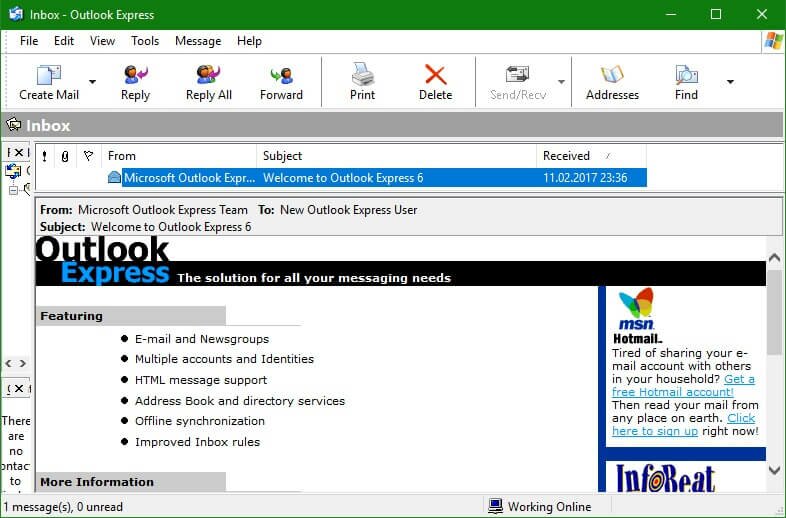Open the Edit menu

coord(64,41)
